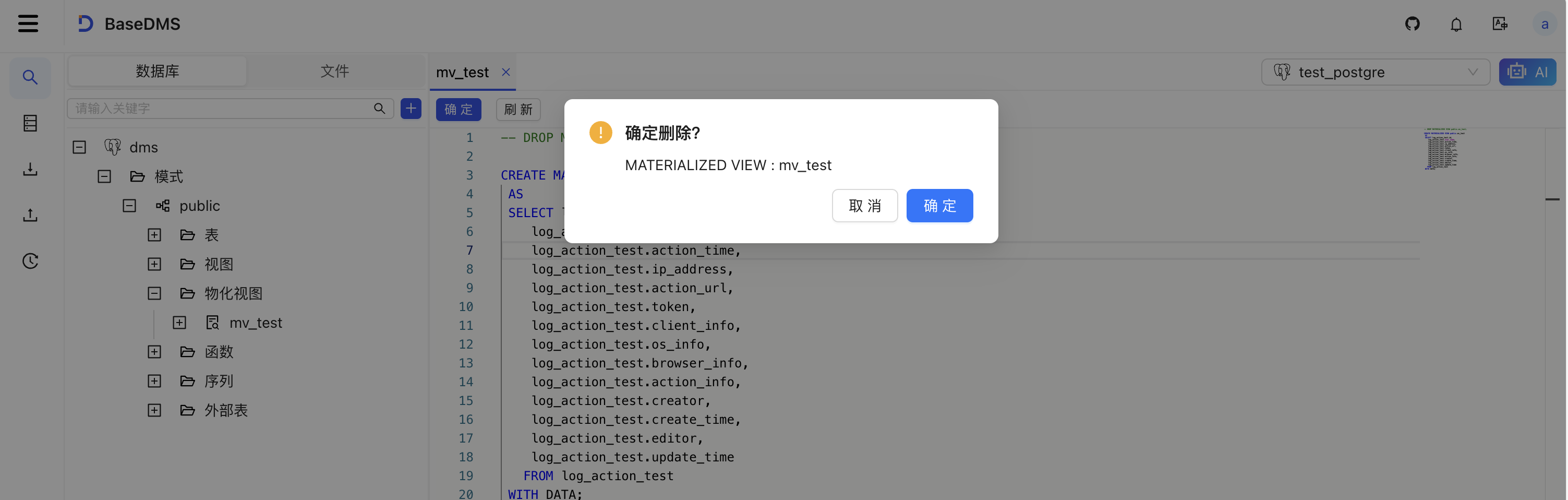
Task: Open user avatar 'a' menu
Action: point(1544,25)
